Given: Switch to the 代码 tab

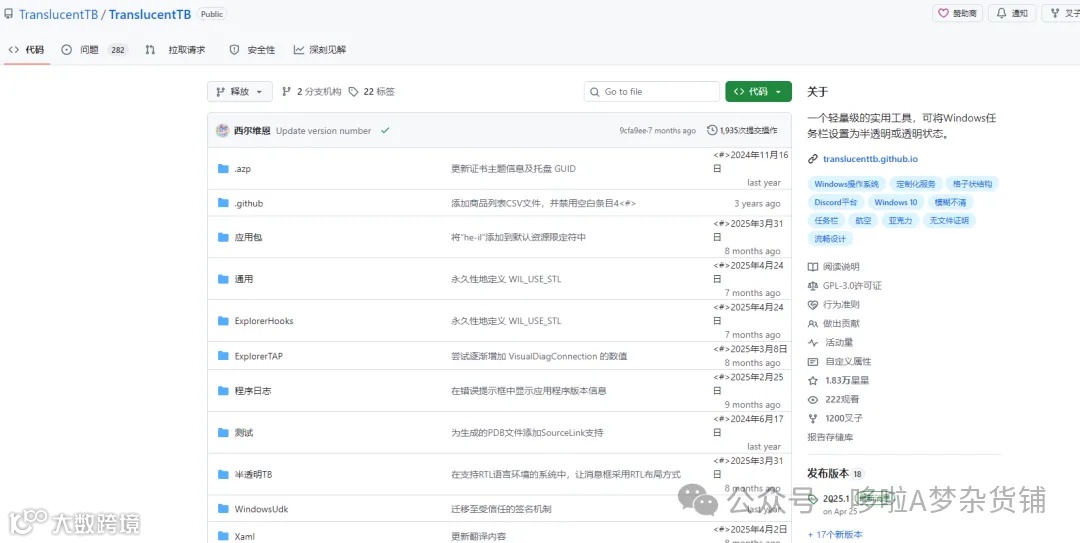Looking at the screenshot, I should [x=27, y=50].
